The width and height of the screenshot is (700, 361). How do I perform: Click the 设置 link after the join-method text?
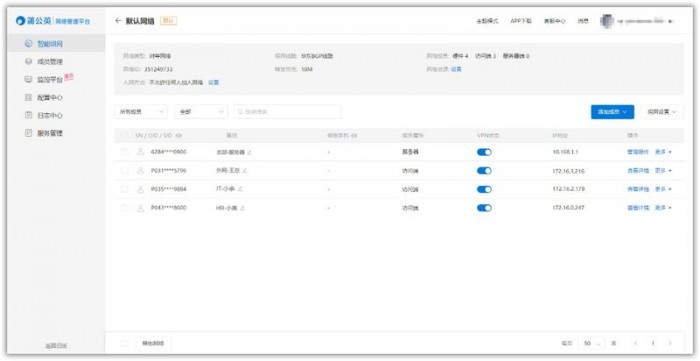pyautogui.click(x=214, y=83)
